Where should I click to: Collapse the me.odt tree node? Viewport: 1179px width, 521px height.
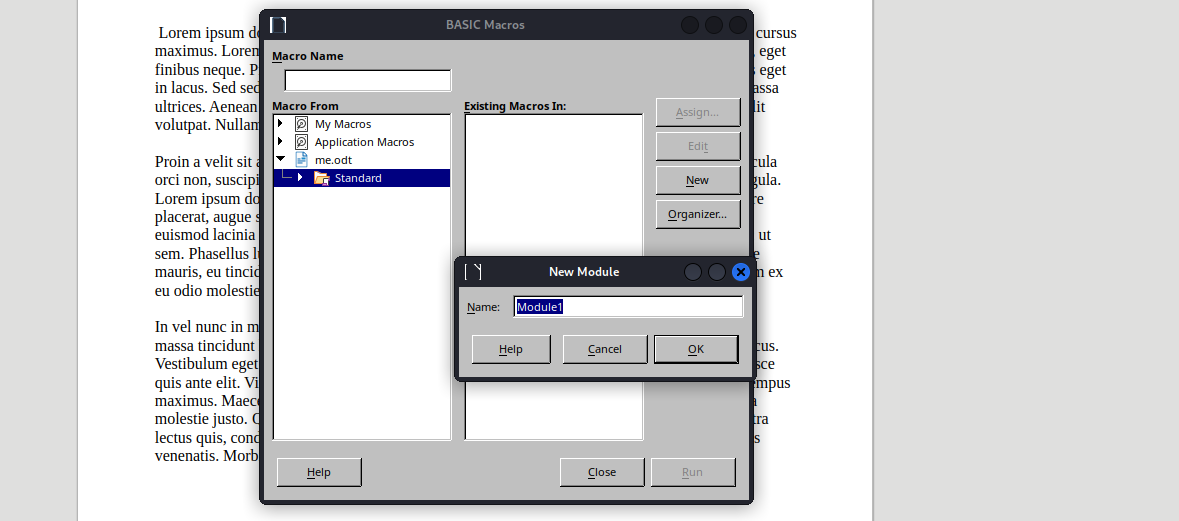pyautogui.click(x=280, y=159)
